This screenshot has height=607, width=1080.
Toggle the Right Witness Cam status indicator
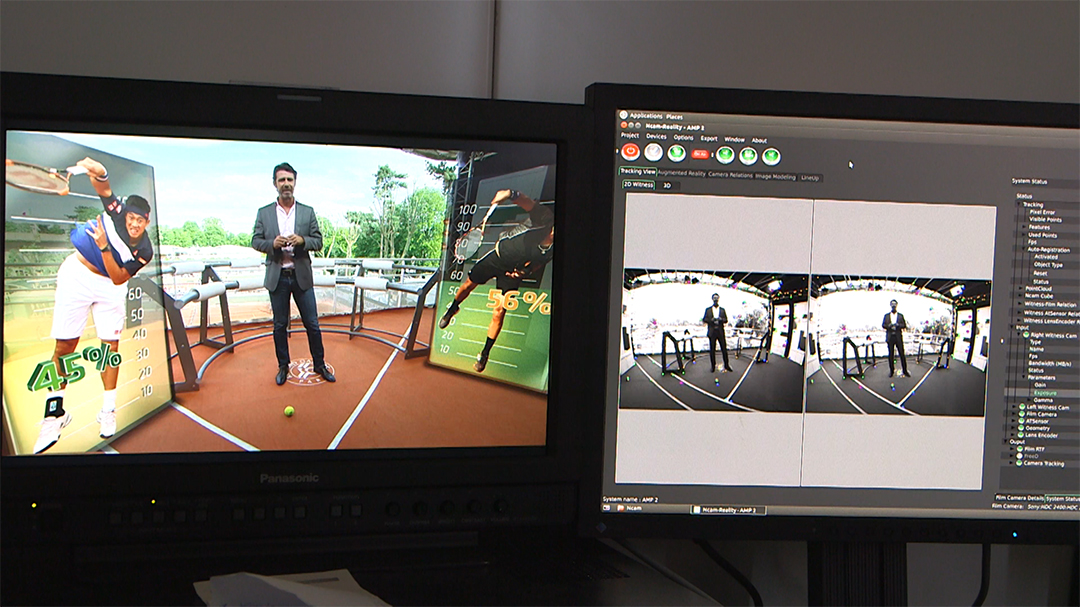point(1026,335)
